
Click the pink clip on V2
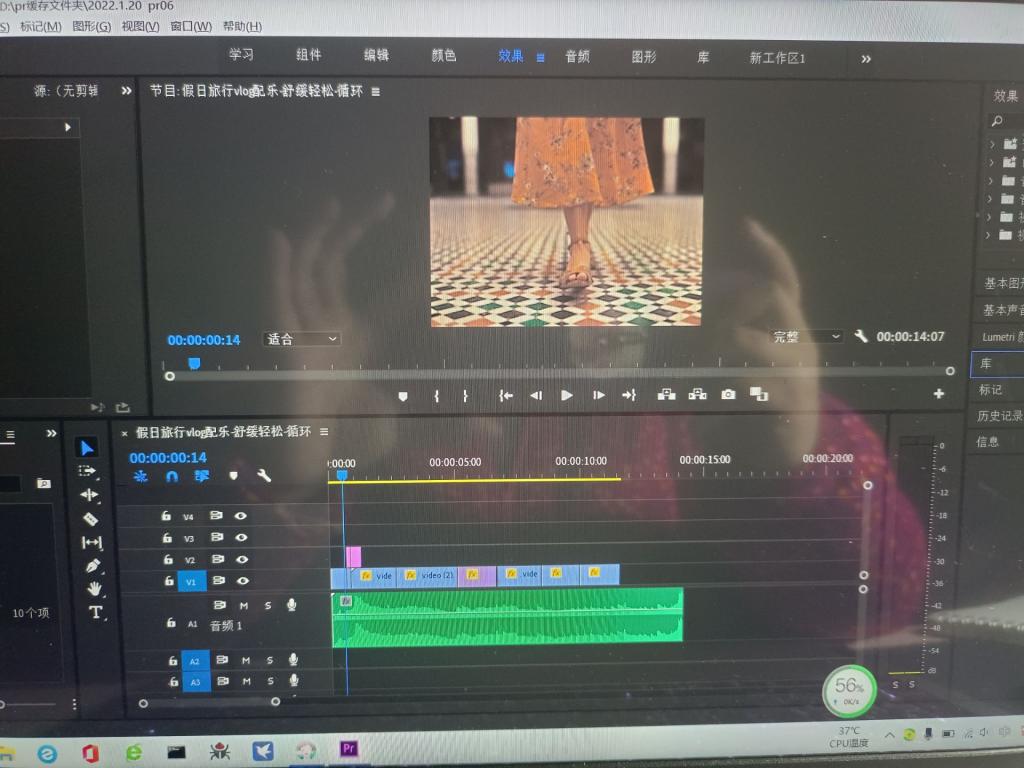[353, 557]
